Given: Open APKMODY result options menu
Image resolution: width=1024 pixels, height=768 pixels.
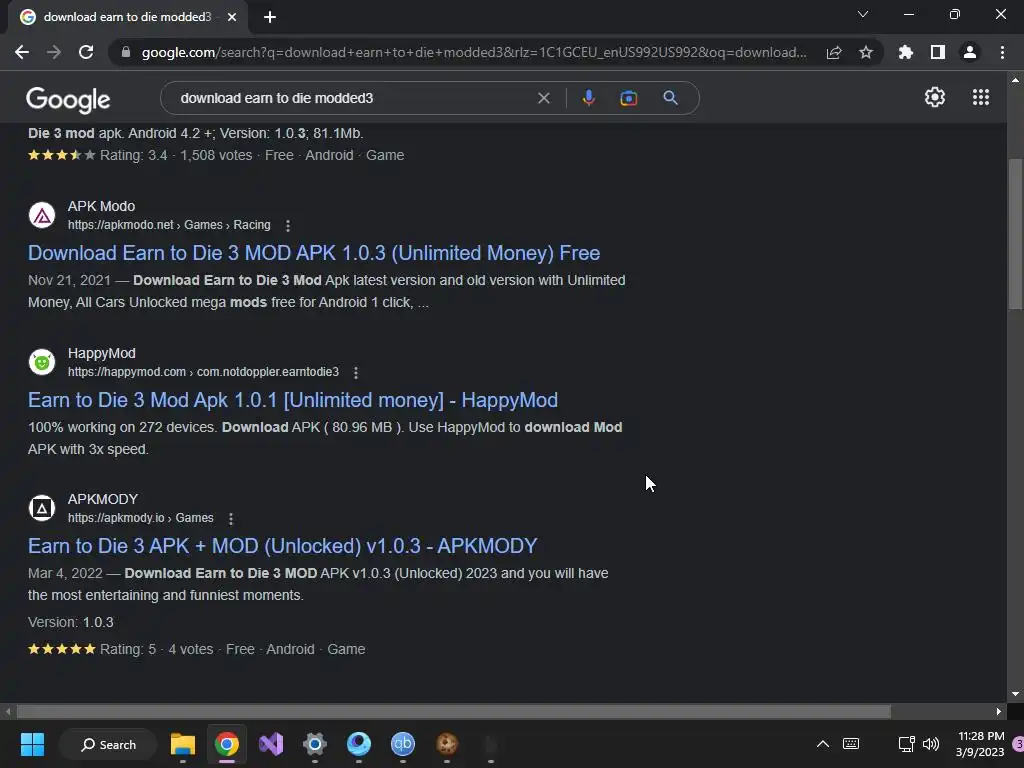Looking at the screenshot, I should click(231, 519).
